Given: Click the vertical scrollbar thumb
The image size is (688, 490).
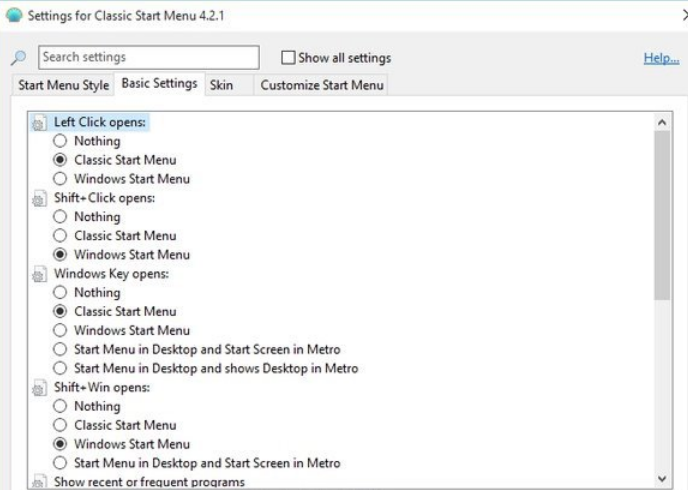Looking at the screenshot, I should pyautogui.click(x=662, y=215).
